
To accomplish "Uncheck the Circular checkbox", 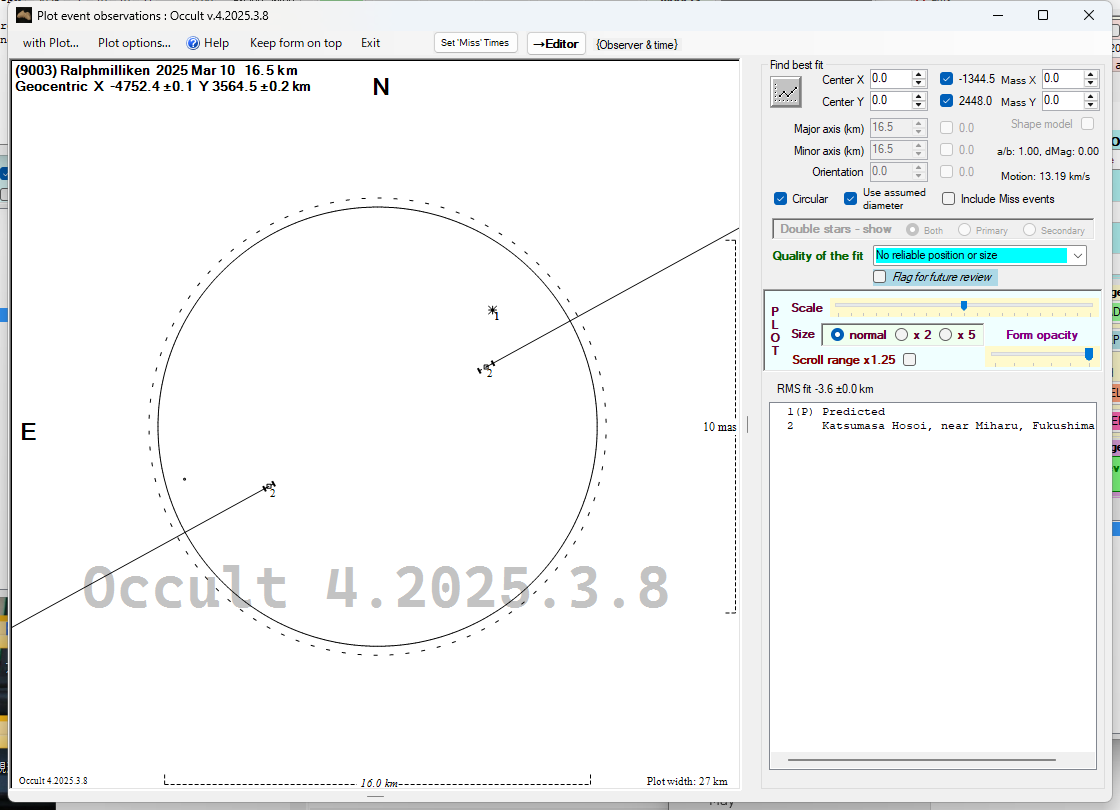I will click(x=781, y=199).
